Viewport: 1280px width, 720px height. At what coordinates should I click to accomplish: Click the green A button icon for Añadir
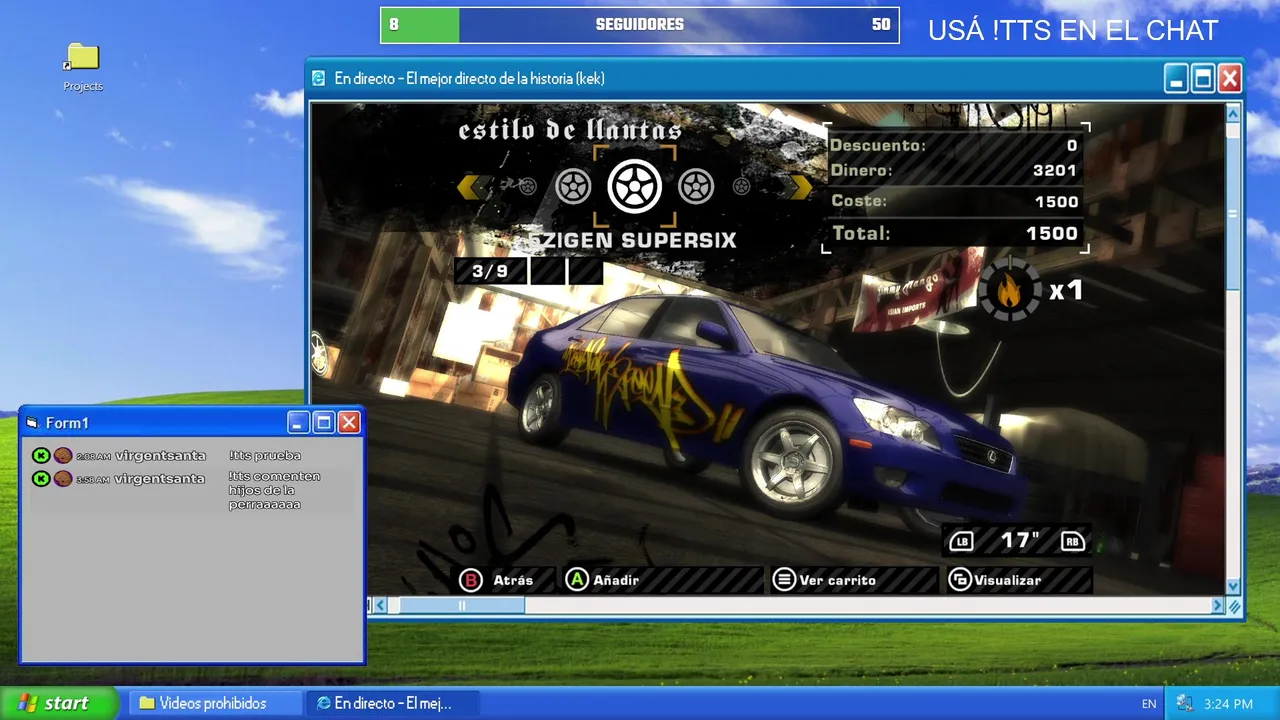tap(577, 580)
